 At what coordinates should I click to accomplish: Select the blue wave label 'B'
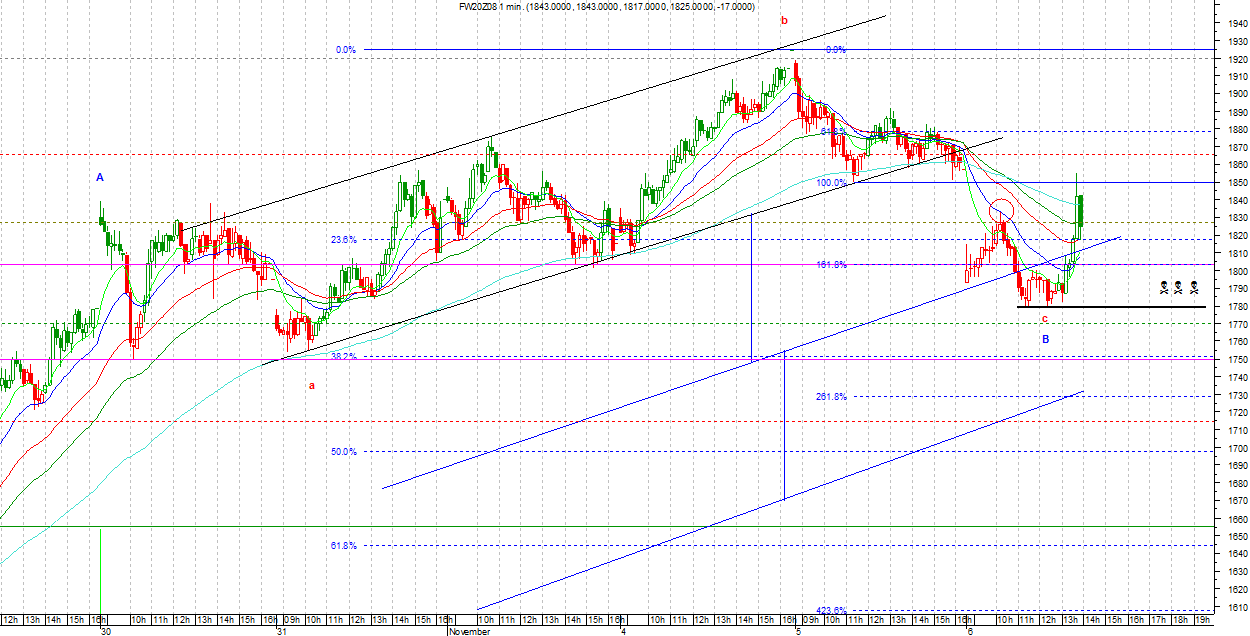pyautogui.click(x=1045, y=339)
